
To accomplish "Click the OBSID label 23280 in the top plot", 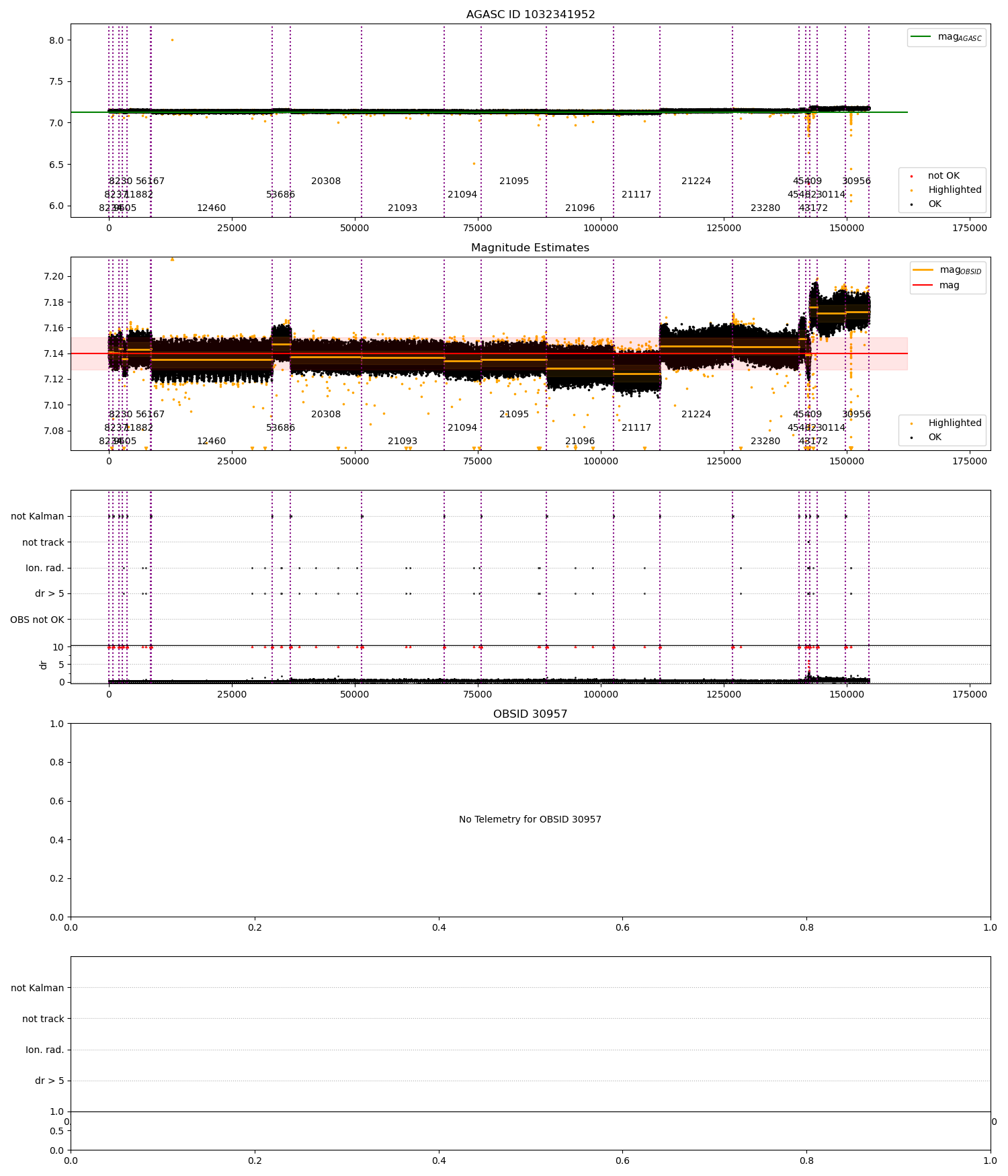I will point(765,208).
